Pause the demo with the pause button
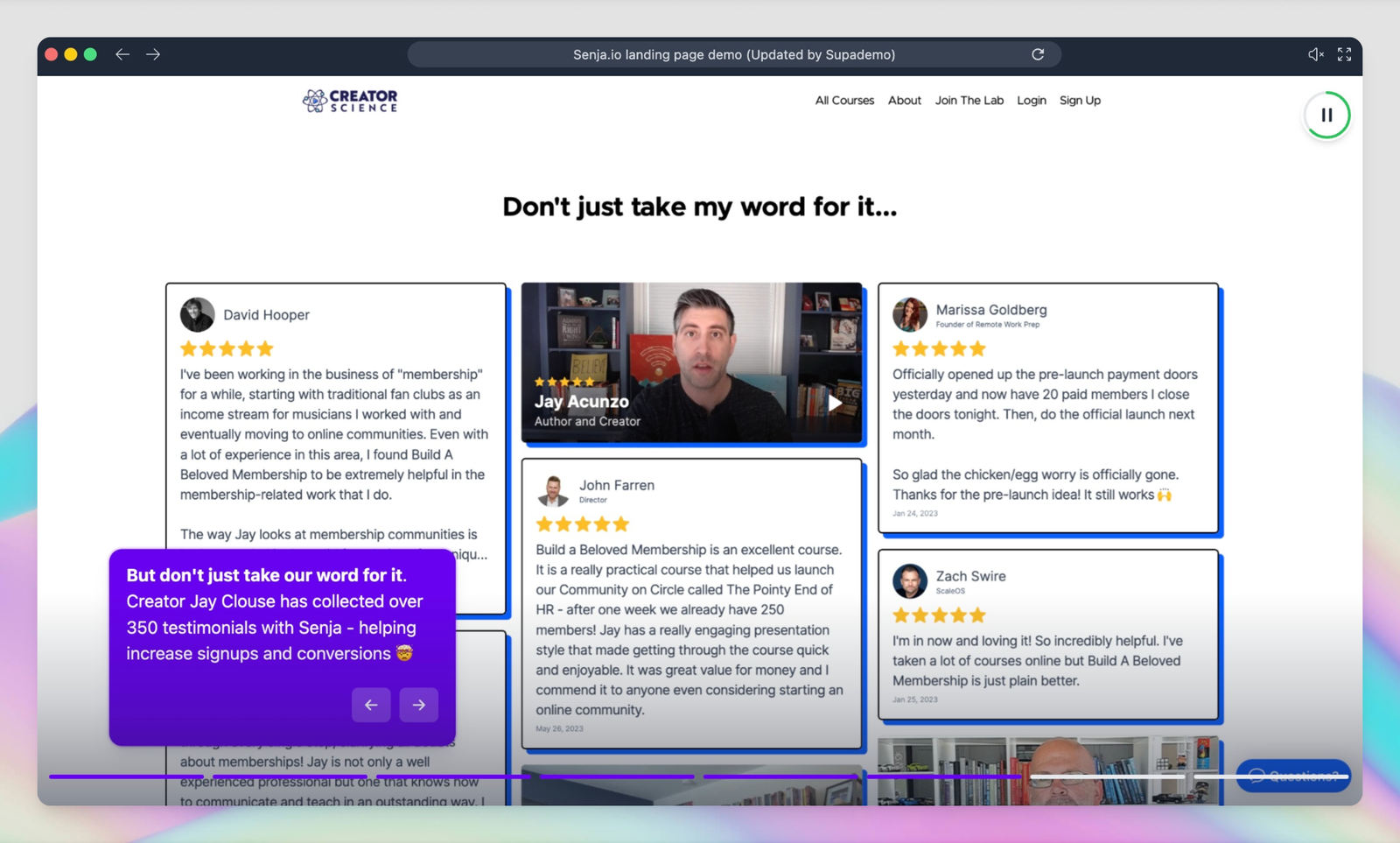This screenshot has height=843, width=1400. point(1326,115)
